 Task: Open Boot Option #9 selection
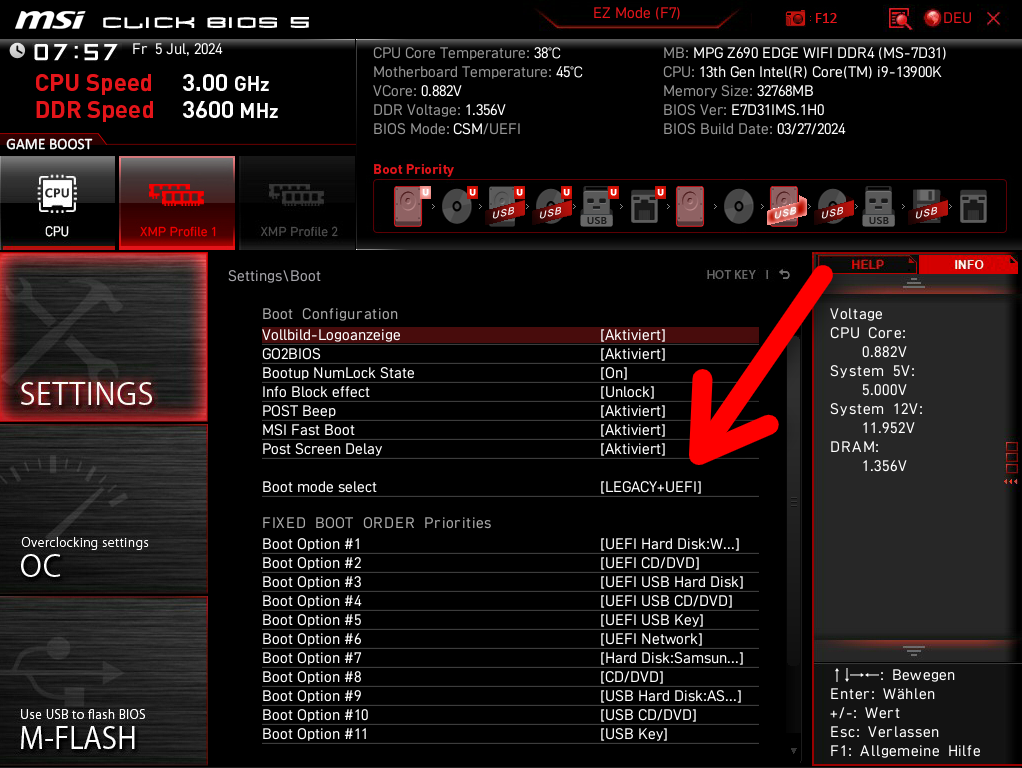tap(510, 696)
